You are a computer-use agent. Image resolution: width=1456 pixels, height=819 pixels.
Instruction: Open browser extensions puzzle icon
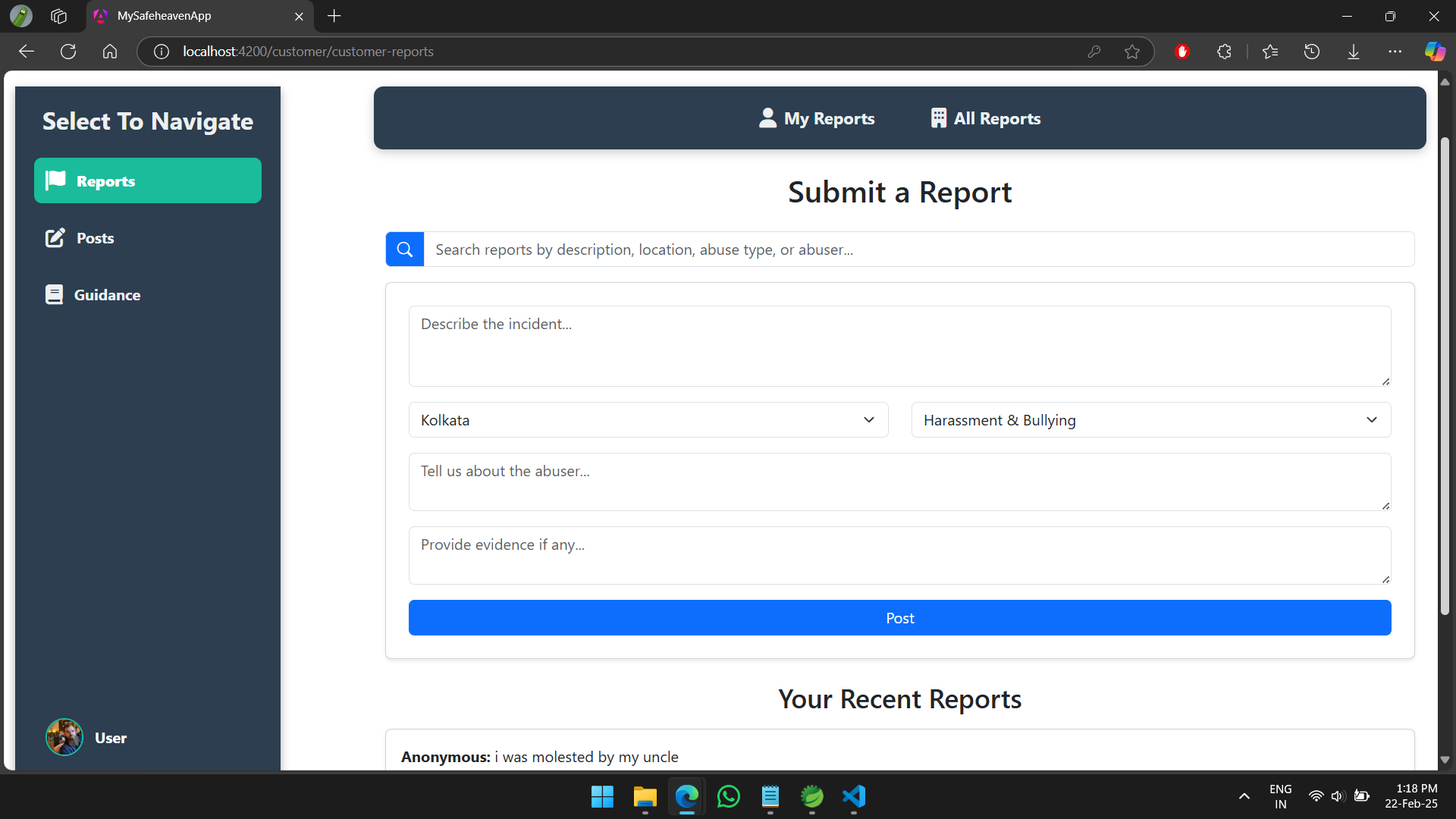click(x=1224, y=52)
